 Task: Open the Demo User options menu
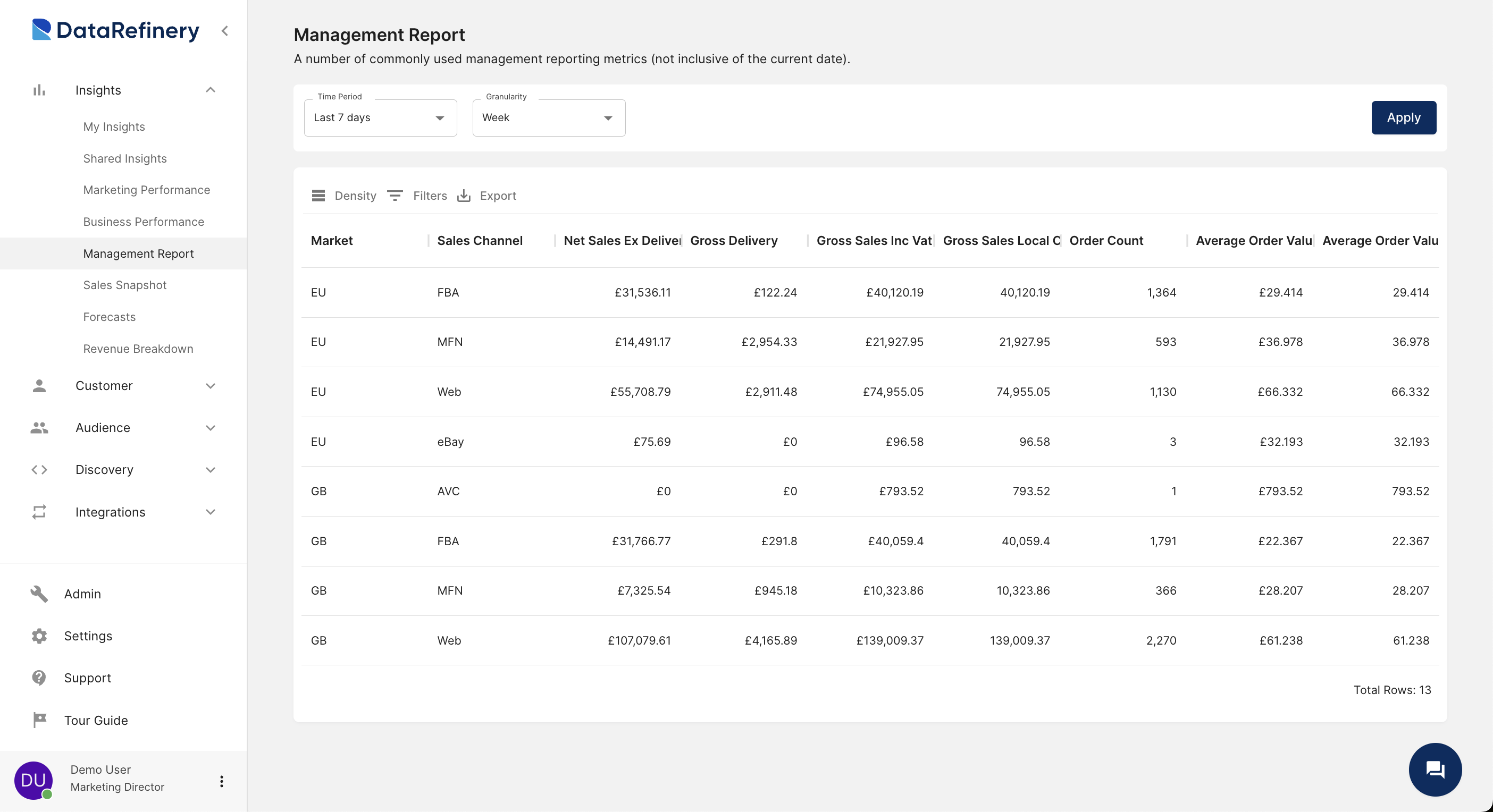tap(221, 780)
